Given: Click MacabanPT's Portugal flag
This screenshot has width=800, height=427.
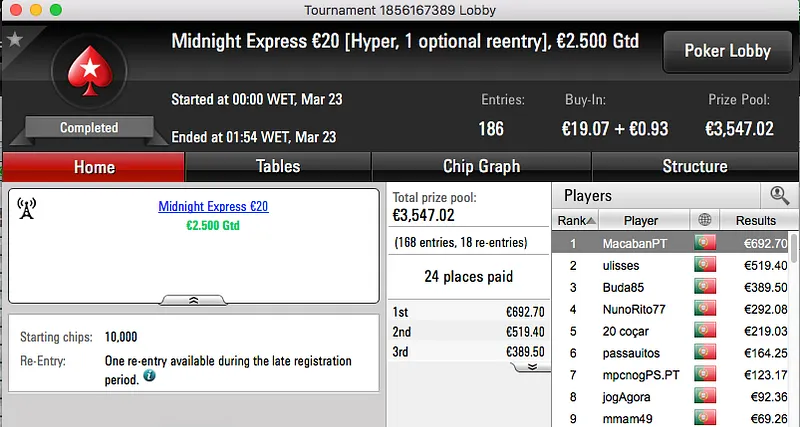Looking at the screenshot, I should [x=705, y=243].
